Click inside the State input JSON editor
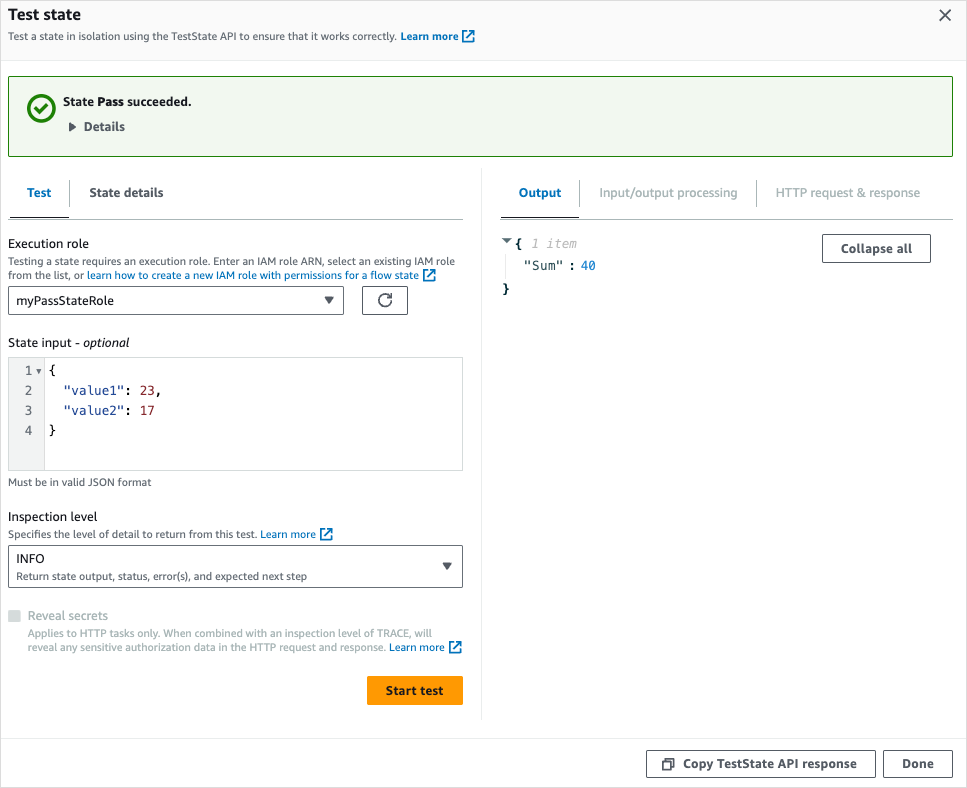This screenshot has width=967, height=788. coord(250,410)
